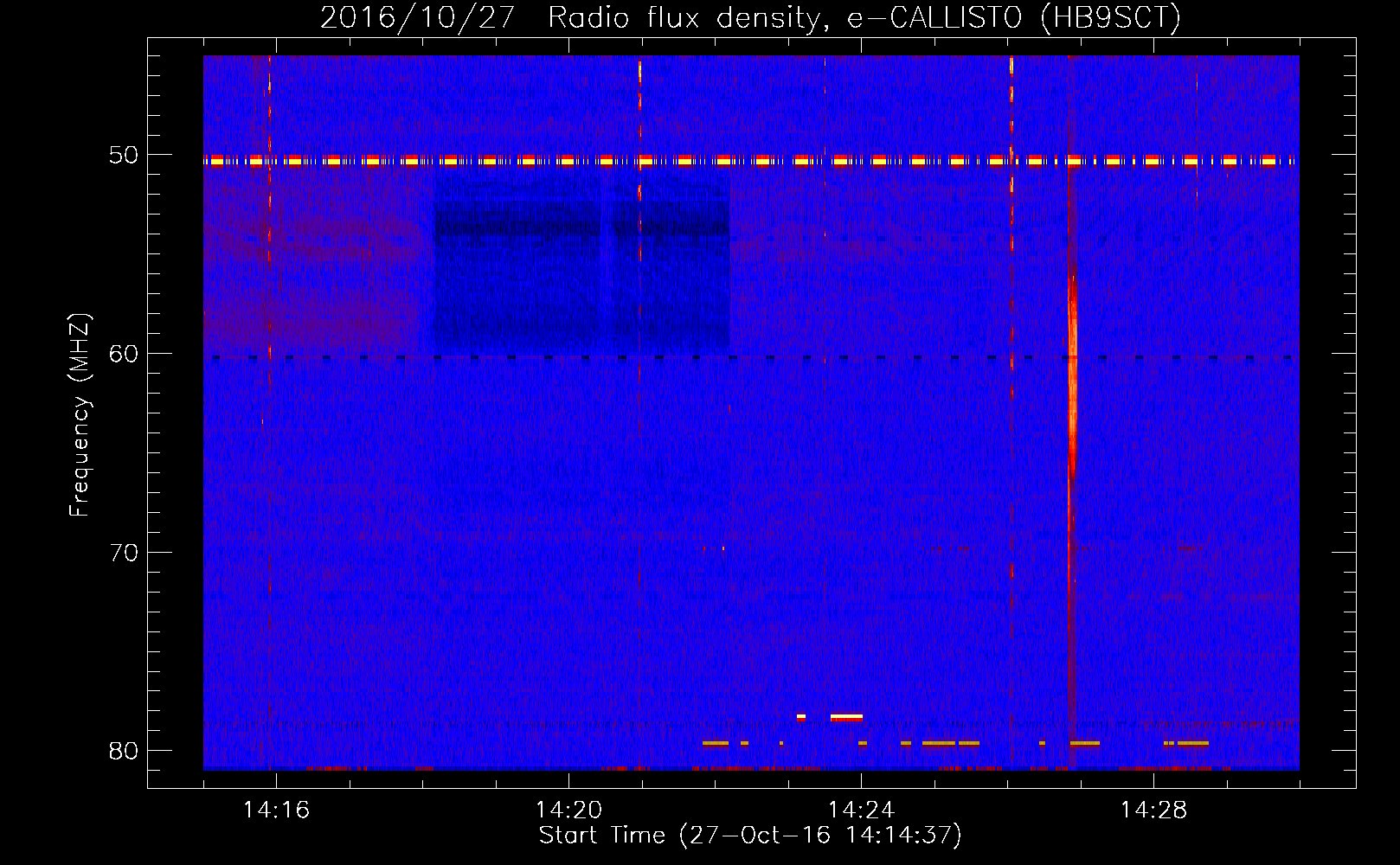Click the '70' frequency tick label
1400x865 pixels.
coord(123,553)
